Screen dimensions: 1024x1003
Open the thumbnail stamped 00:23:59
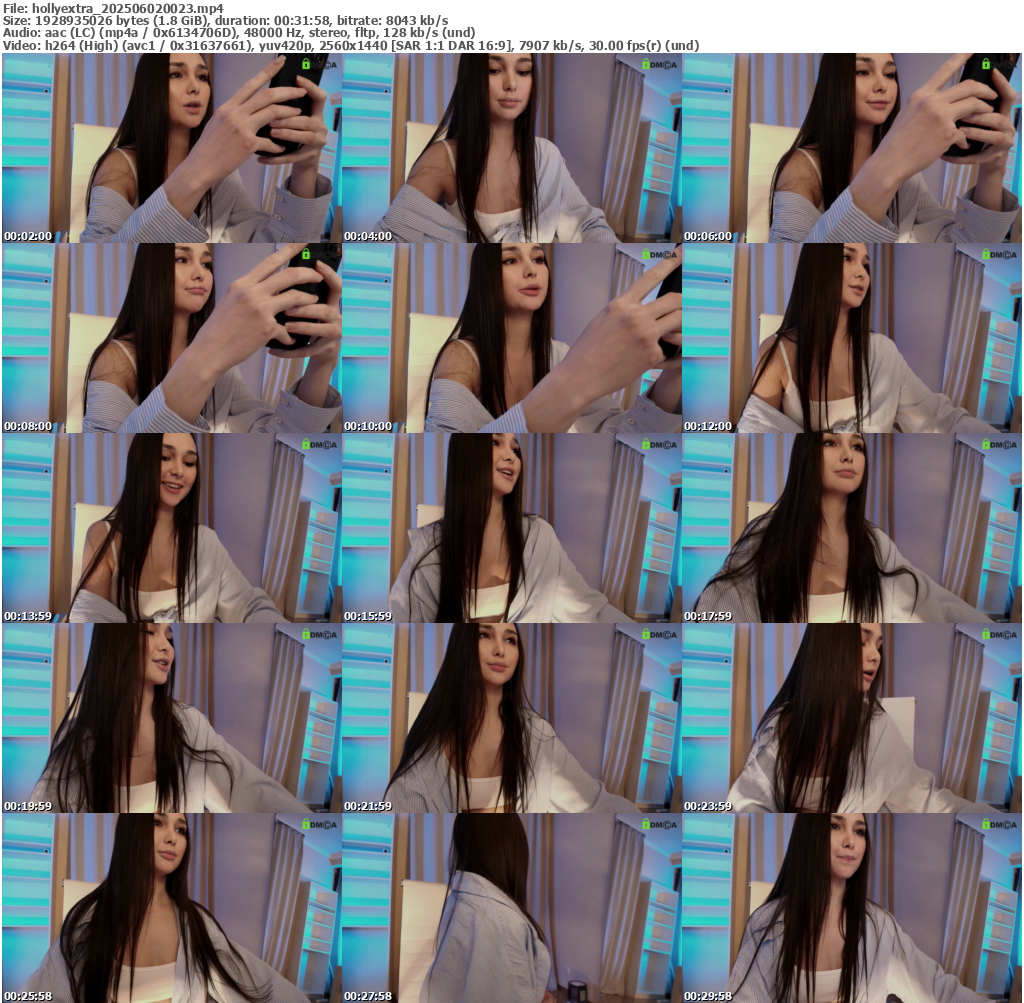coord(852,718)
